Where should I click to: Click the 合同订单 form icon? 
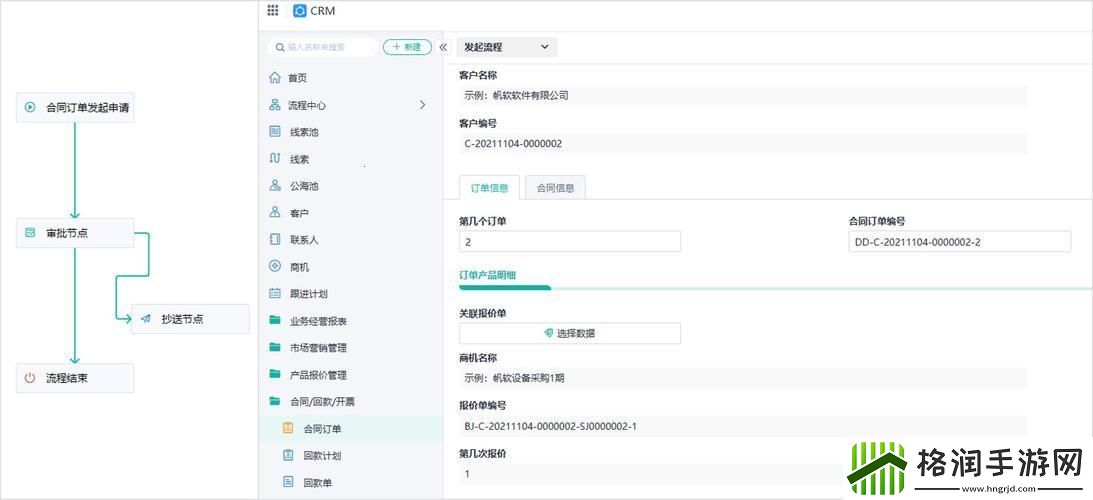pyautogui.click(x=288, y=429)
